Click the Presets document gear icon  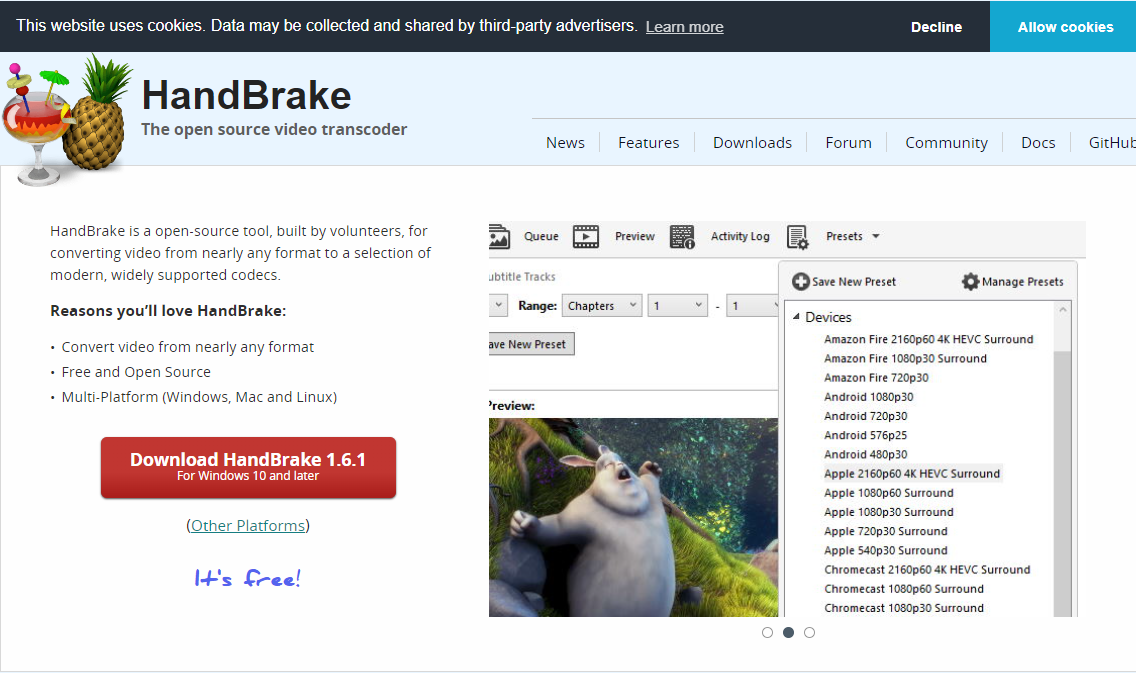coord(798,237)
